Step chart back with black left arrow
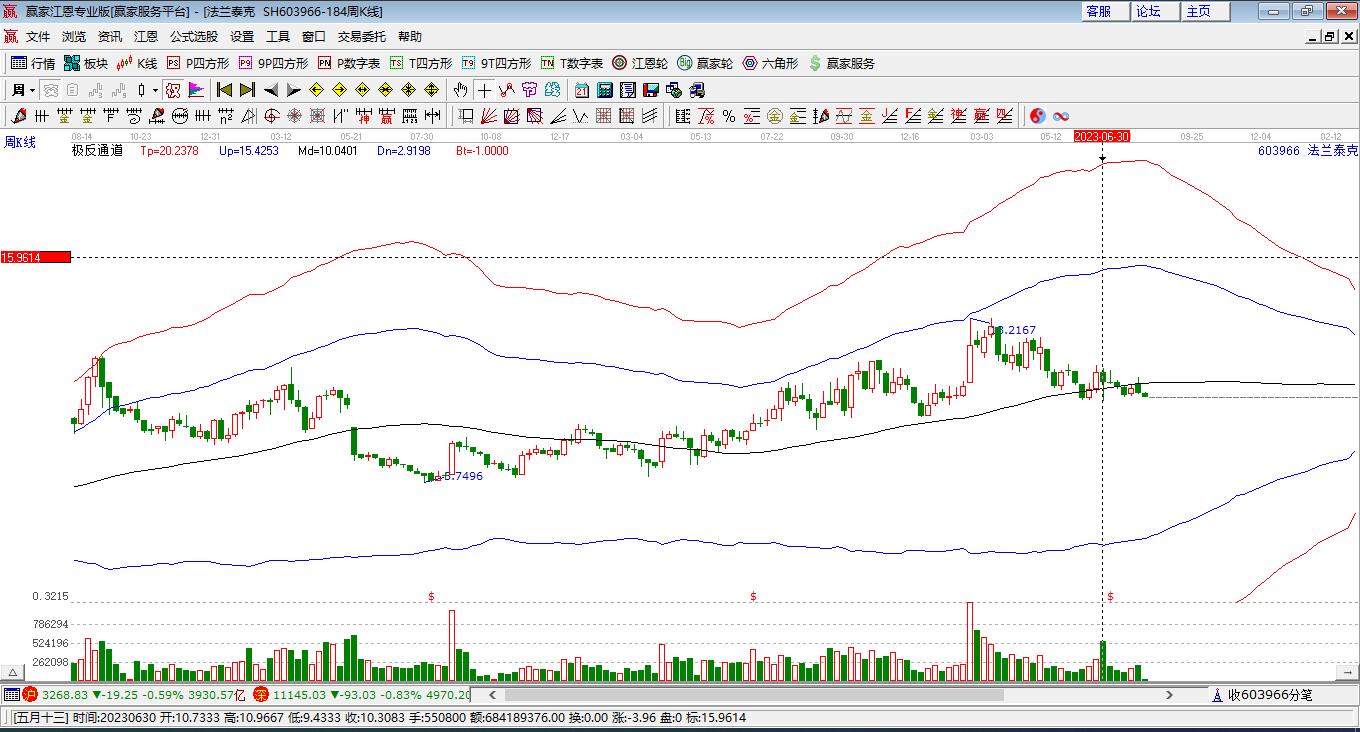This screenshot has width=1360, height=732. (270, 90)
